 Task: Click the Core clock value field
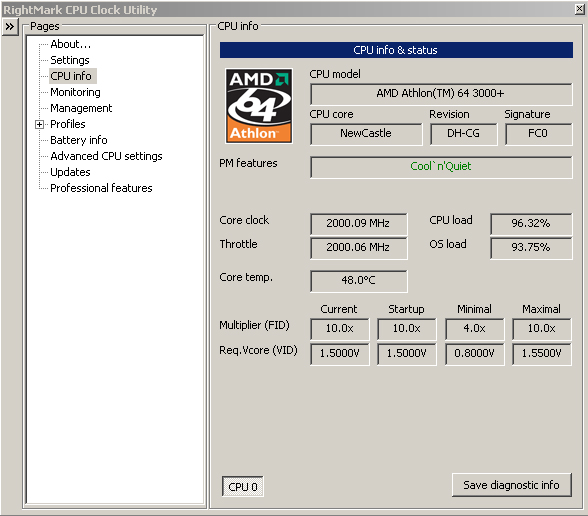tap(358, 224)
